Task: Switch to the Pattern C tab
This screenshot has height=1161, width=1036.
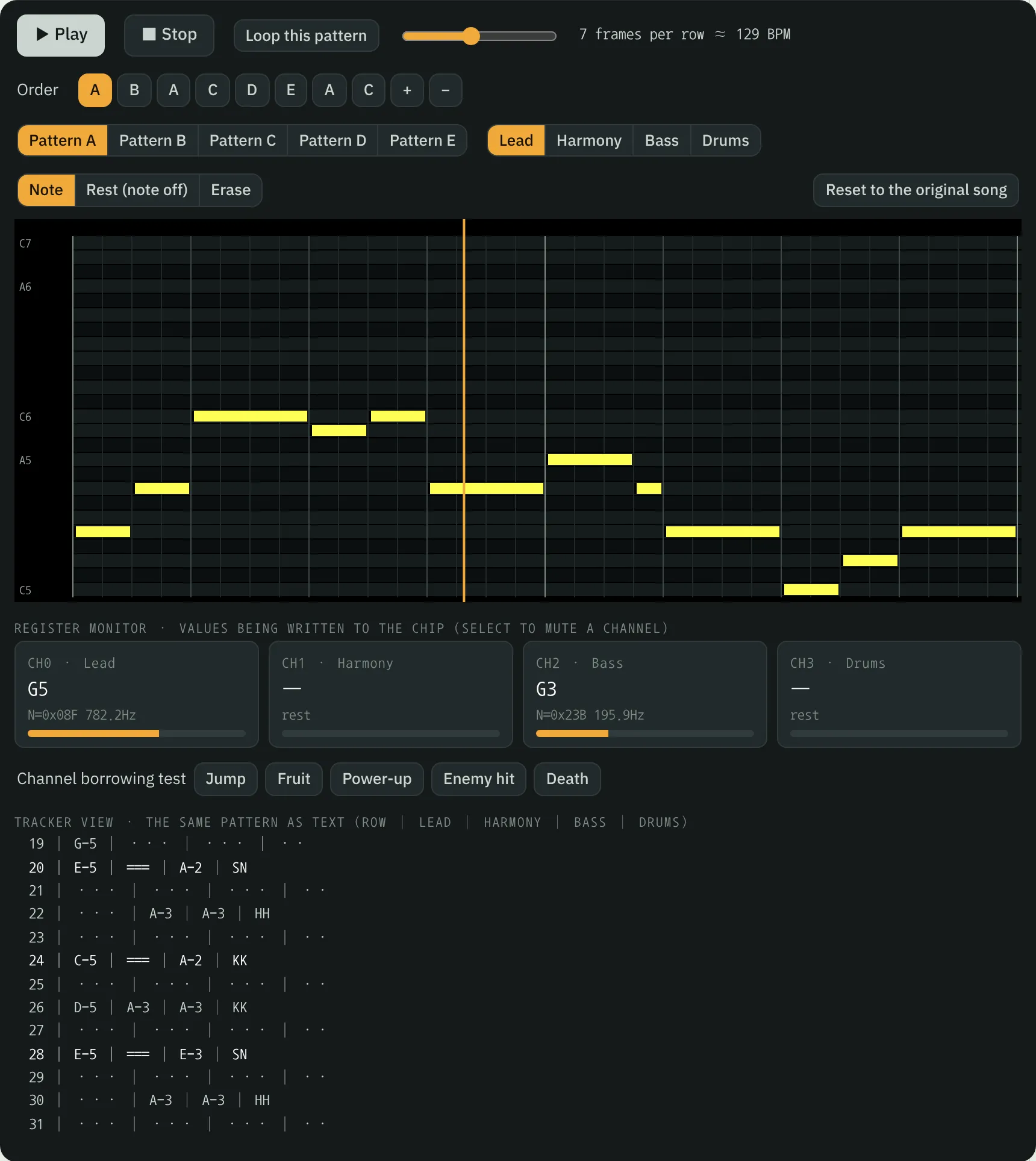Action: point(243,140)
